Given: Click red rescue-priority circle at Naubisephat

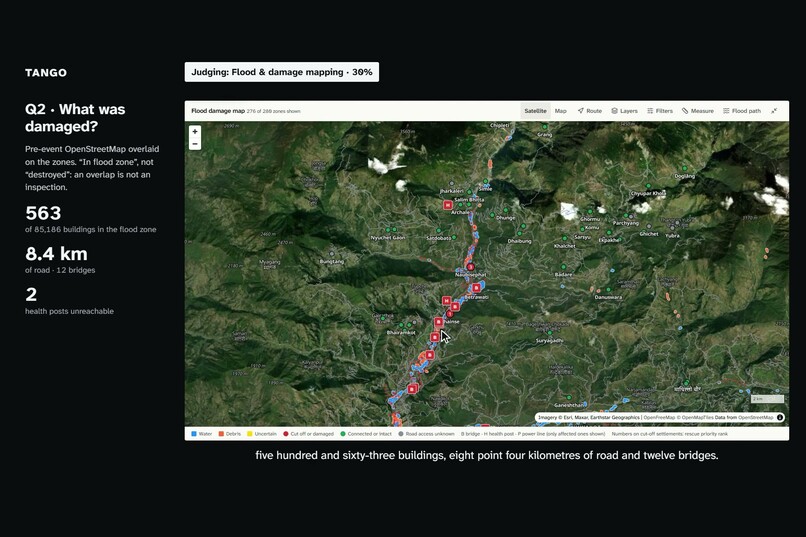Looking at the screenshot, I should [470, 267].
